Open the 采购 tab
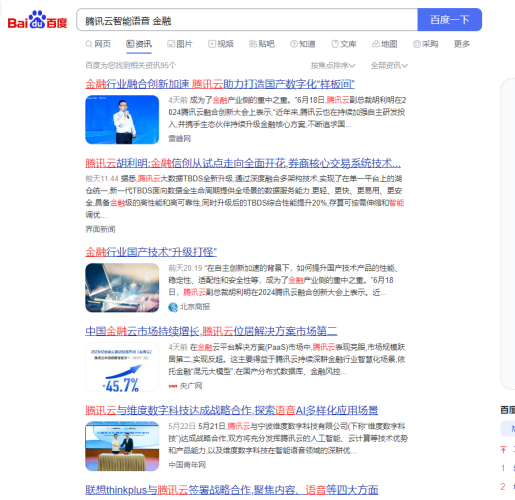Viewport: 515px width, 500px height. pyautogui.click(x=426, y=44)
